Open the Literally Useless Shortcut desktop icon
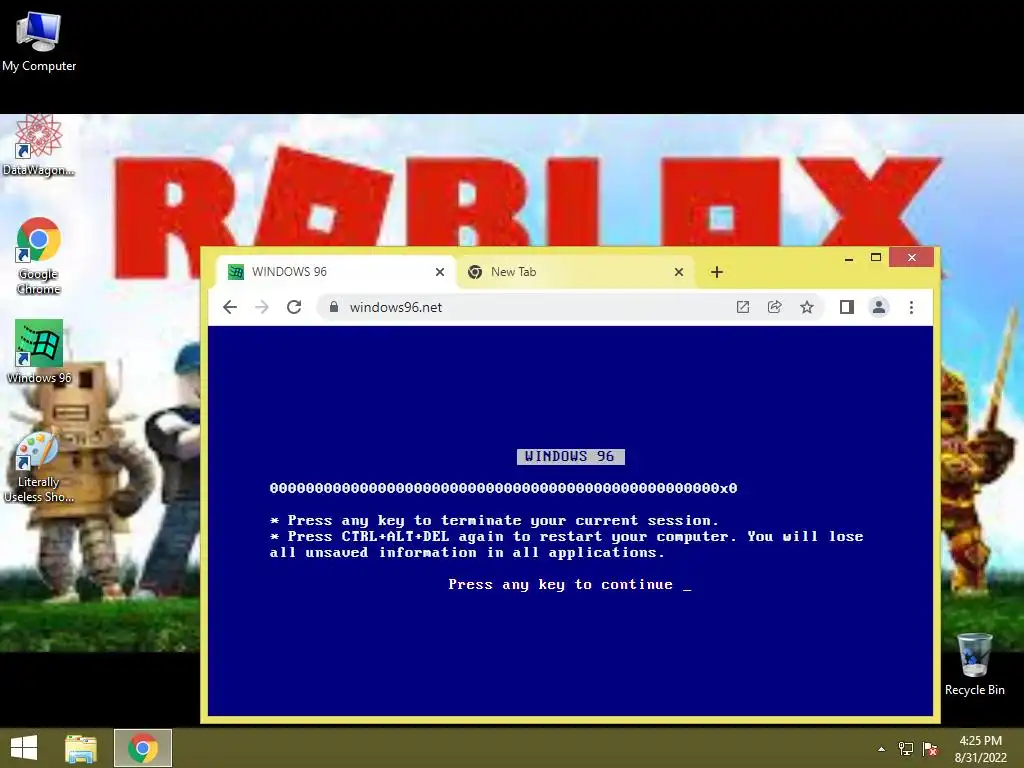 39,468
